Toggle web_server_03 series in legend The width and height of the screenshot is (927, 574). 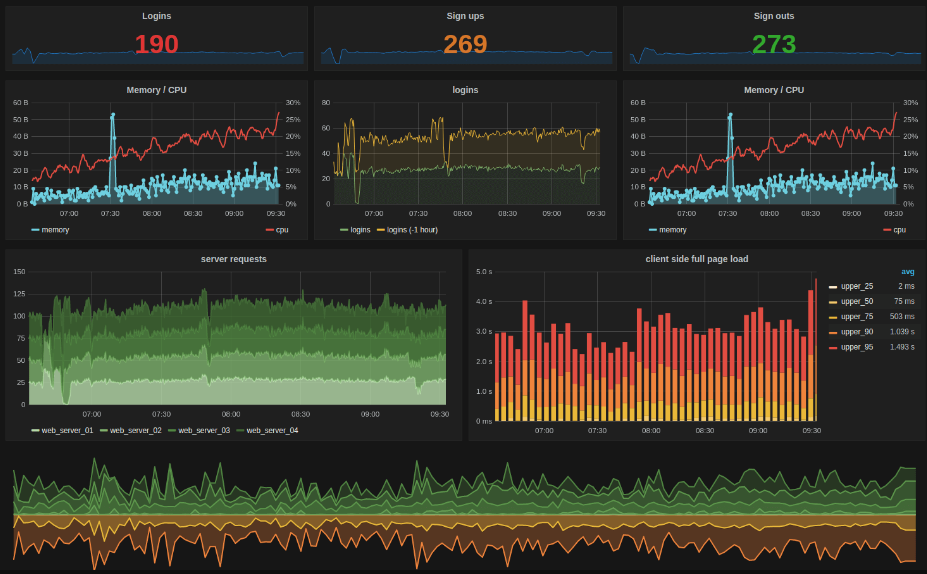pos(204,430)
